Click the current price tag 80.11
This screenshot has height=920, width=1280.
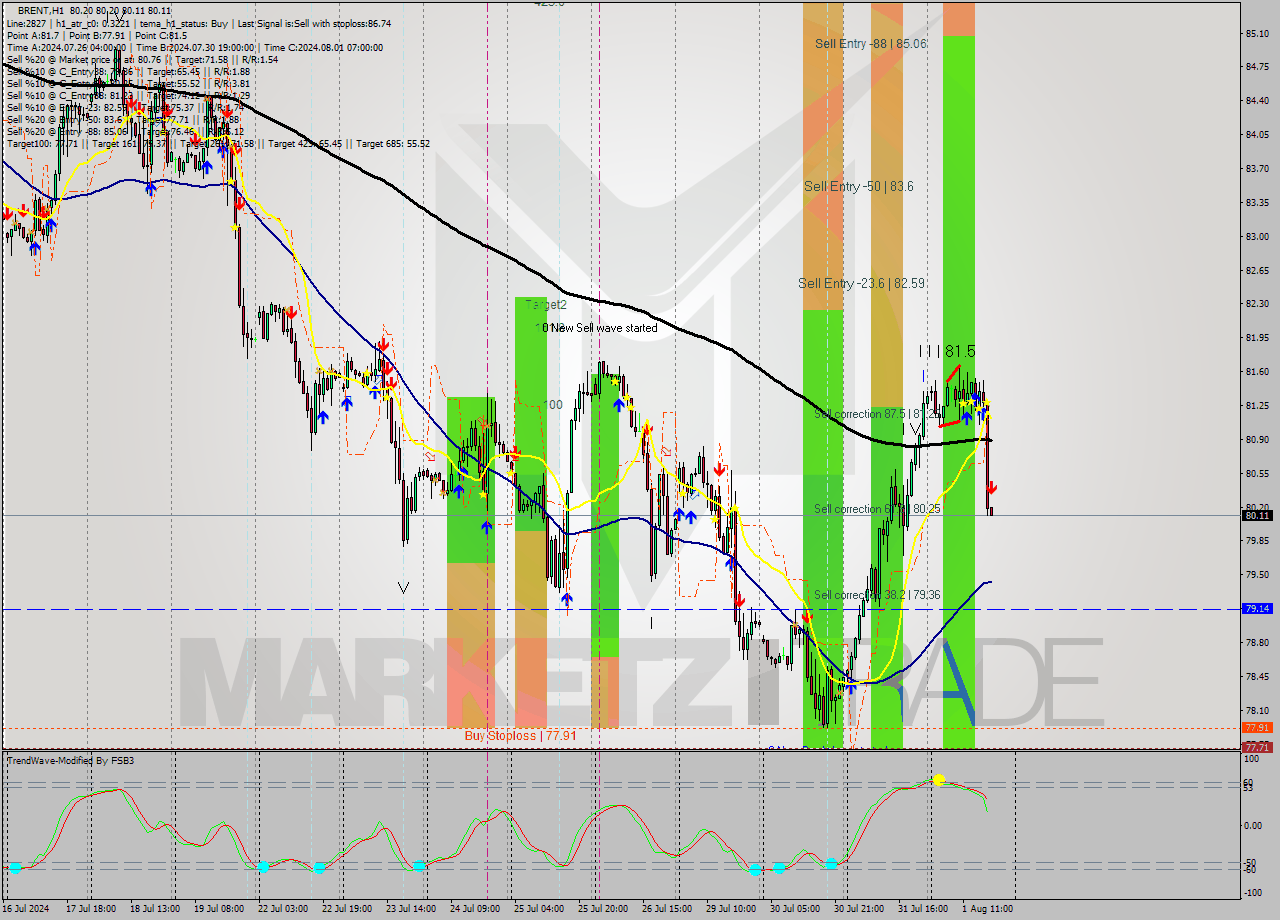pos(1257,516)
